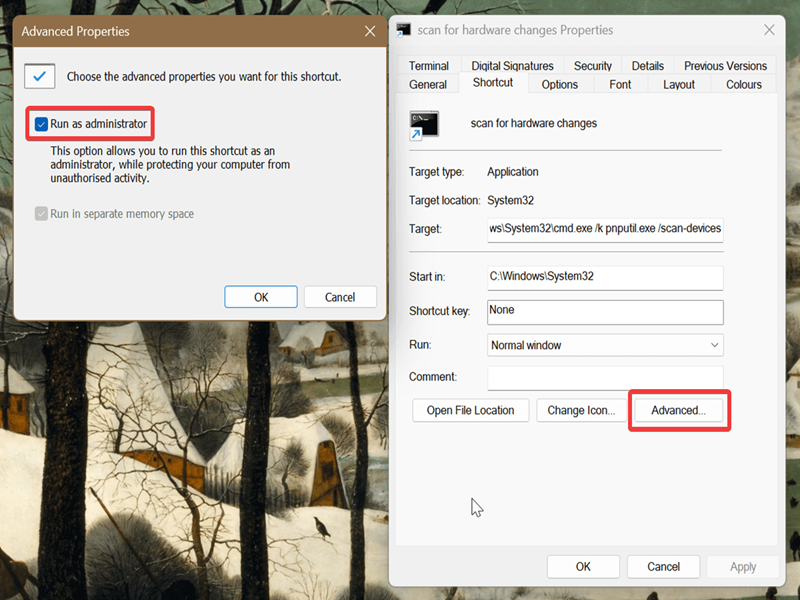Click the Run in separate memory space checkbox
This screenshot has height=600, width=800.
(41, 214)
